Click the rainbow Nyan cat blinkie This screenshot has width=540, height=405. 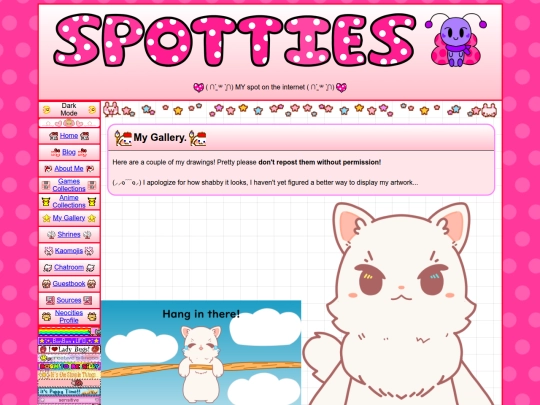coord(69,332)
